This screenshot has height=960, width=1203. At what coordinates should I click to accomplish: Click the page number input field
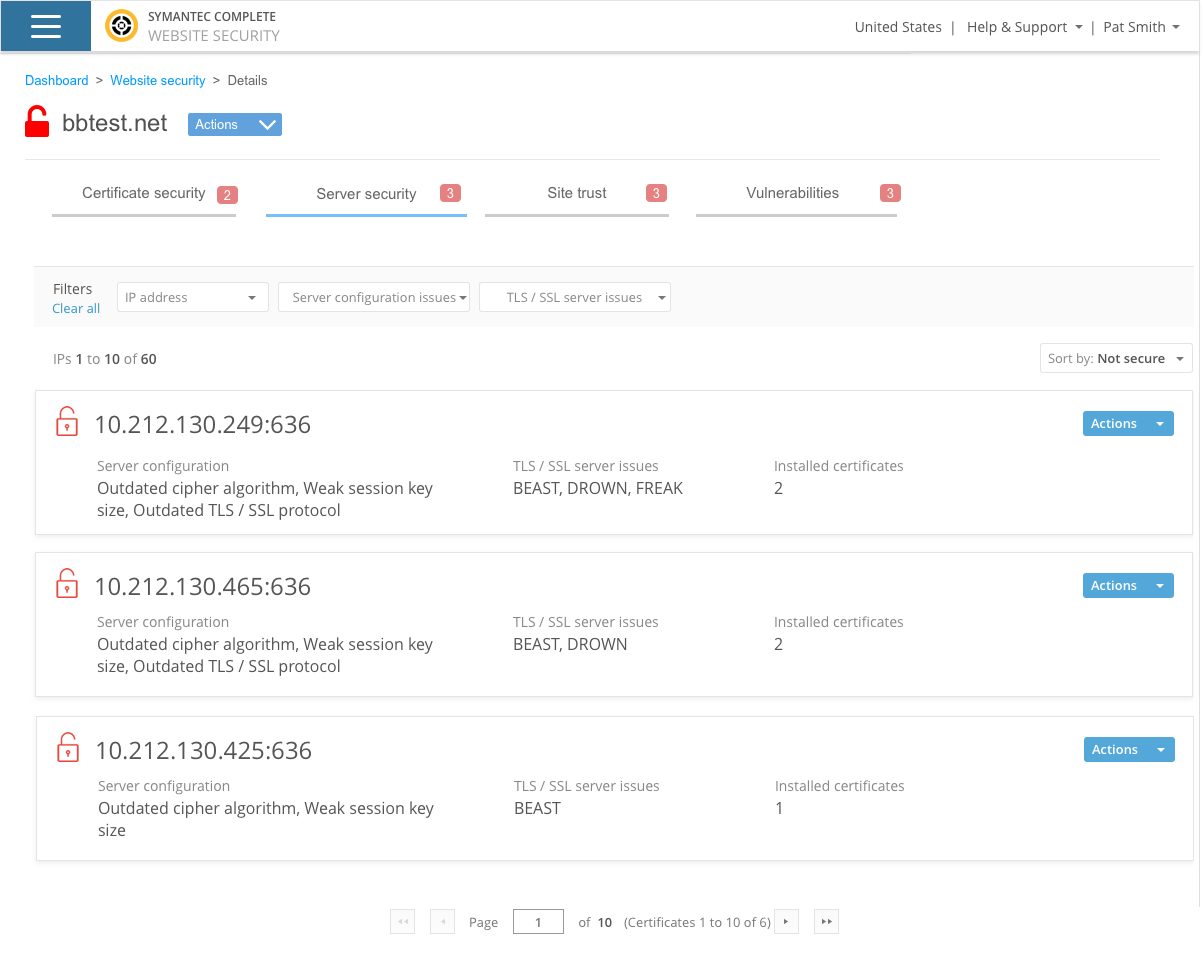pyautogui.click(x=538, y=922)
